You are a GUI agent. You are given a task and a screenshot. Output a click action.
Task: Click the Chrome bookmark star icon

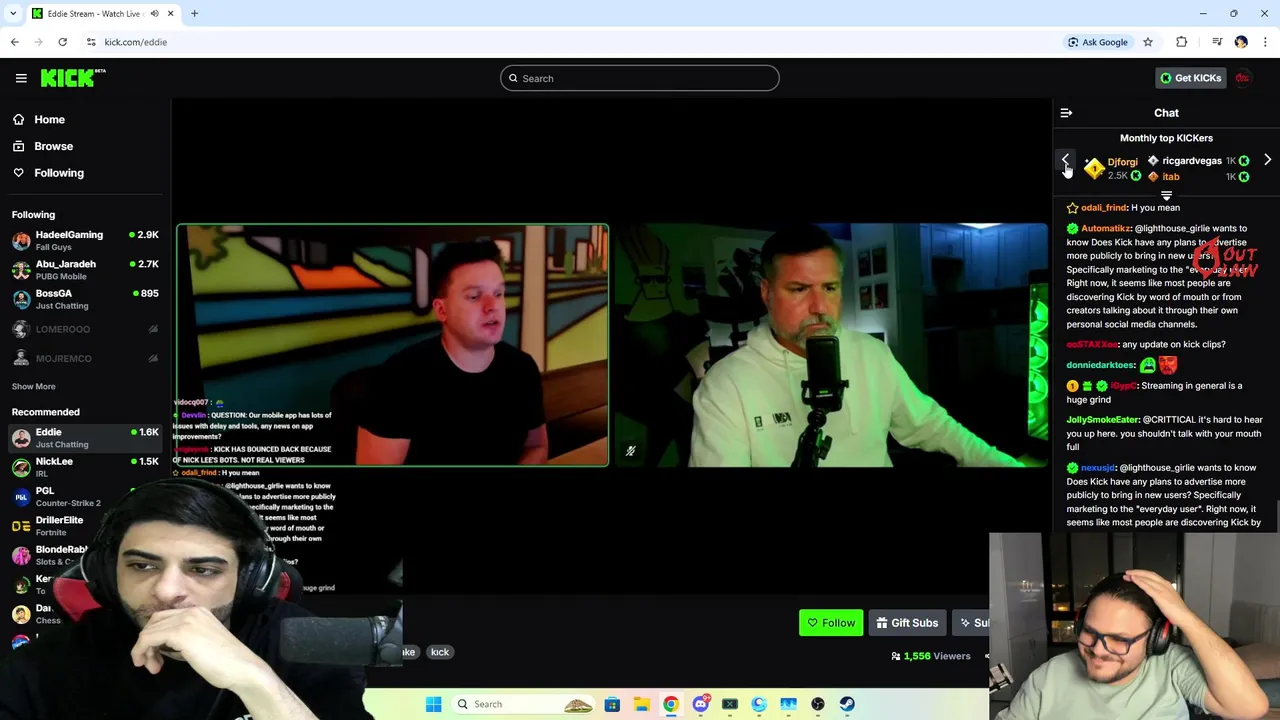[x=1148, y=42]
